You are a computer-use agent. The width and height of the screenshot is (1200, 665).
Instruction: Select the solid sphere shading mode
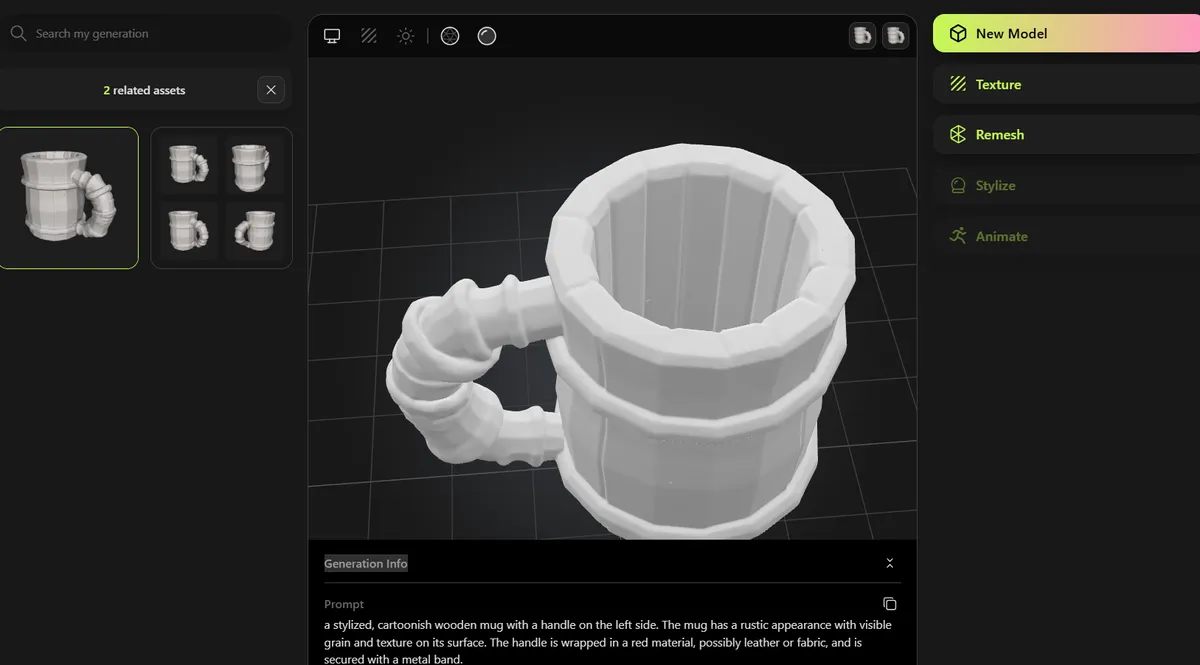point(487,36)
